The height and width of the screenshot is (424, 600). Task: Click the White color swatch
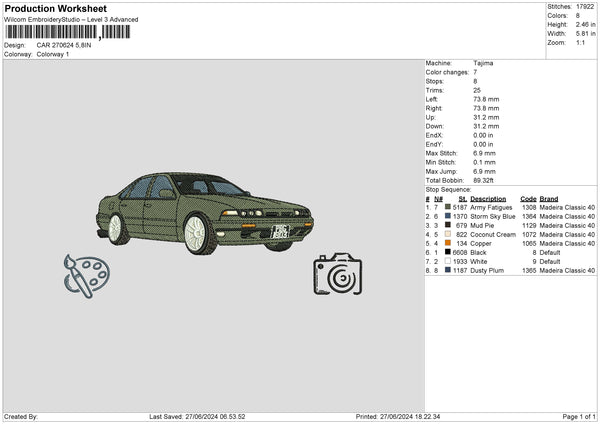[x=448, y=261]
